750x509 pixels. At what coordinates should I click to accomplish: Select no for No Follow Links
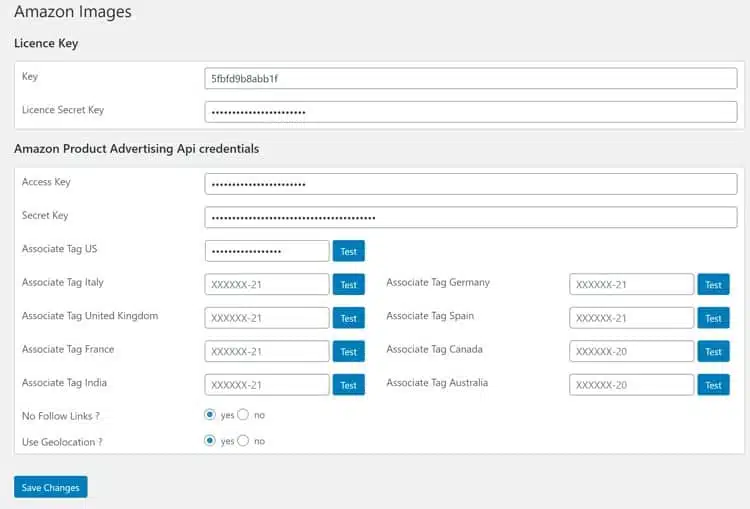243,414
